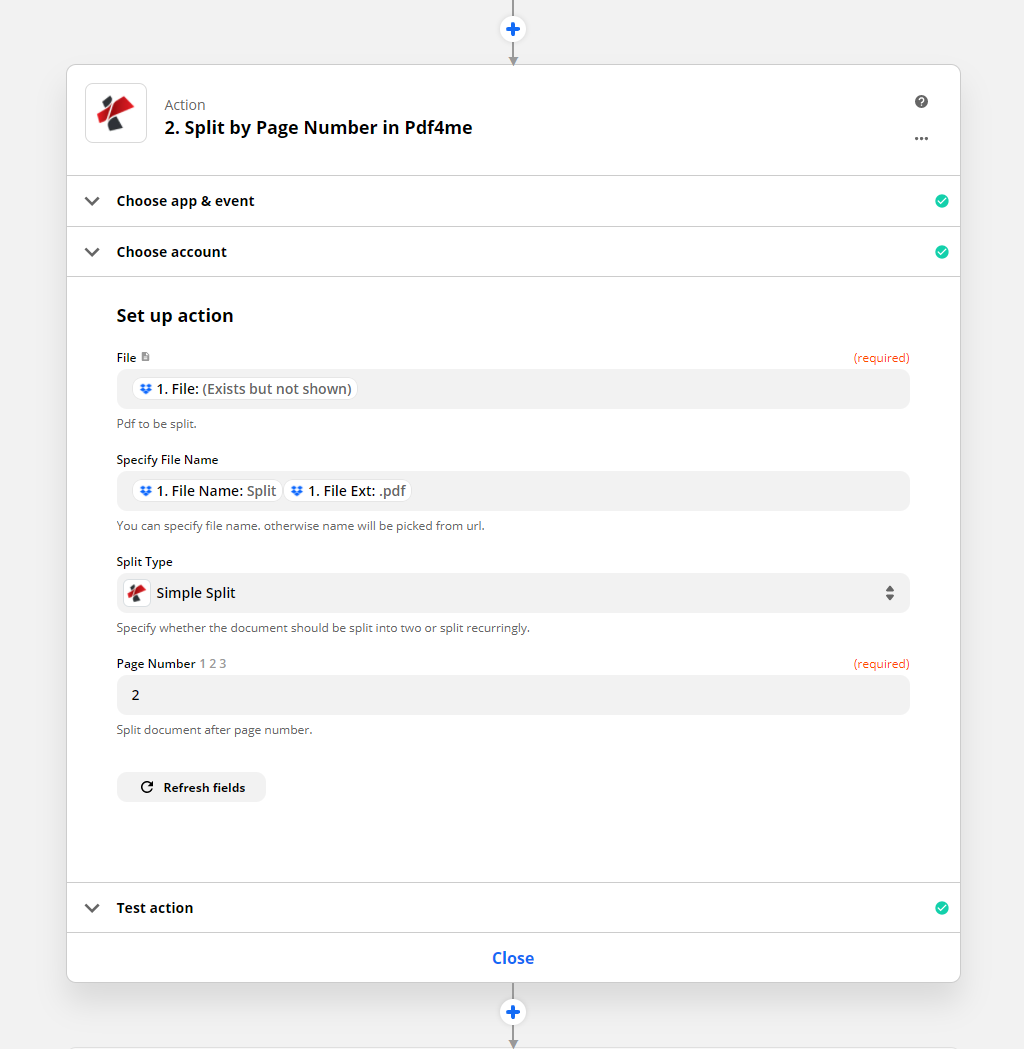Click the bottom plus add-step button
Image resolution: width=1024 pixels, height=1049 pixels.
point(513,1012)
